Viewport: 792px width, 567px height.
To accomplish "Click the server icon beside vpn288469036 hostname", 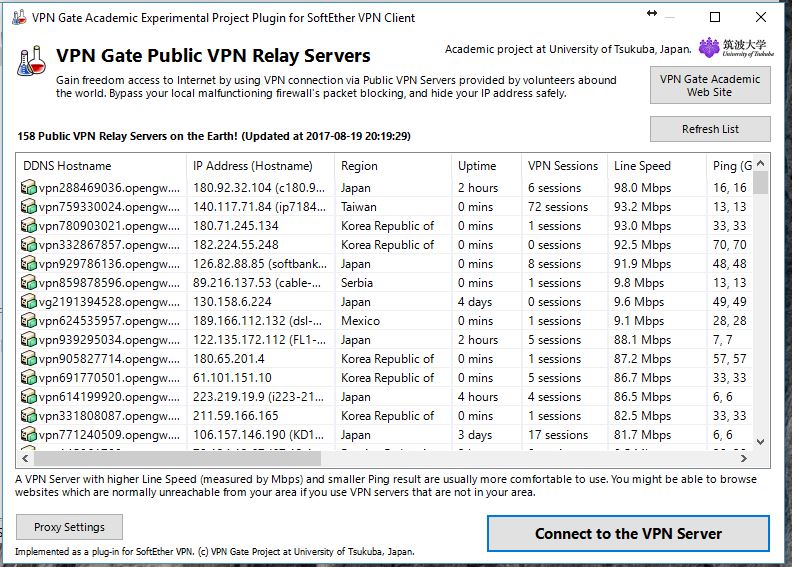I will click(28, 188).
